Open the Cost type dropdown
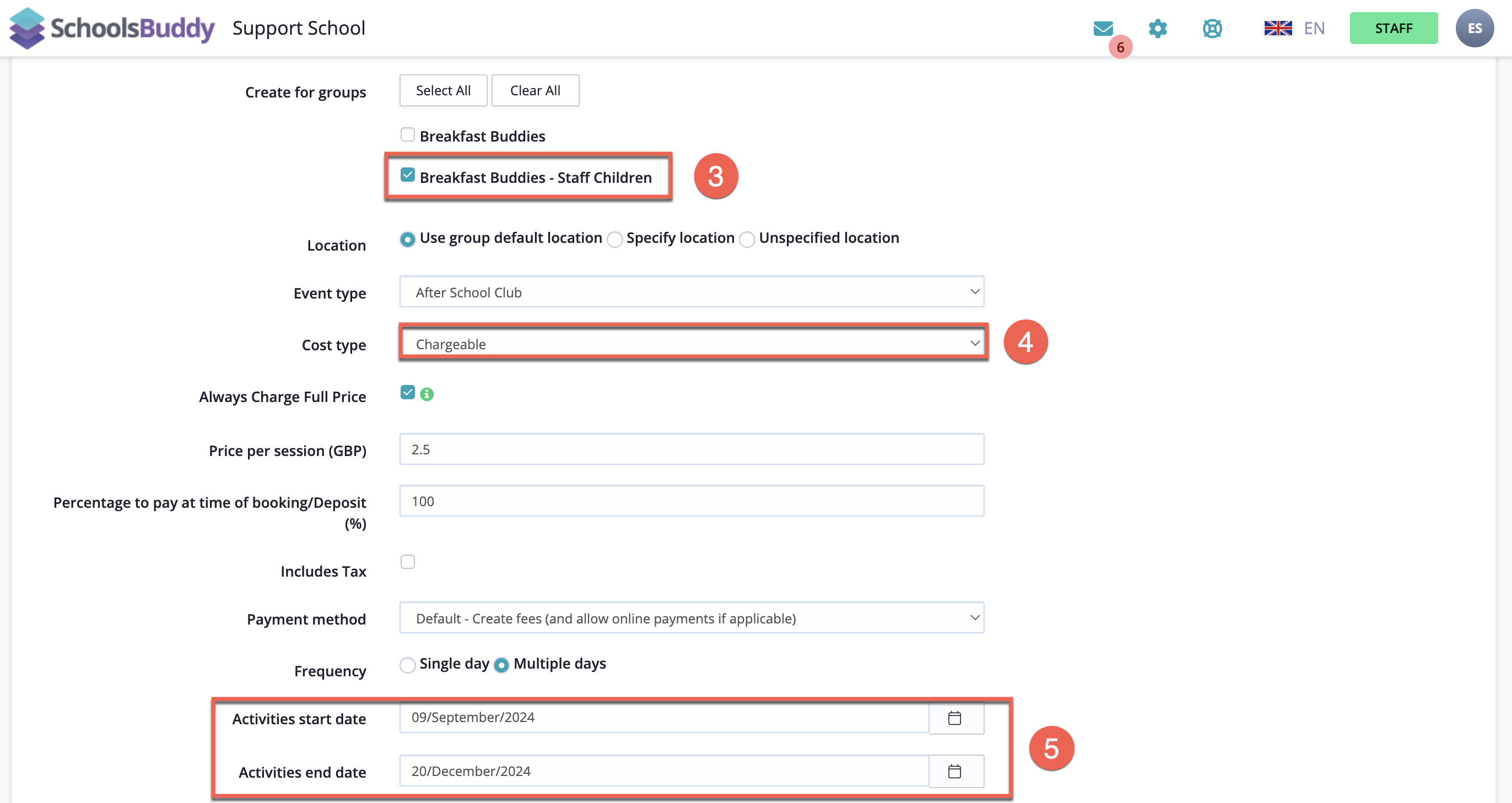 coord(692,344)
